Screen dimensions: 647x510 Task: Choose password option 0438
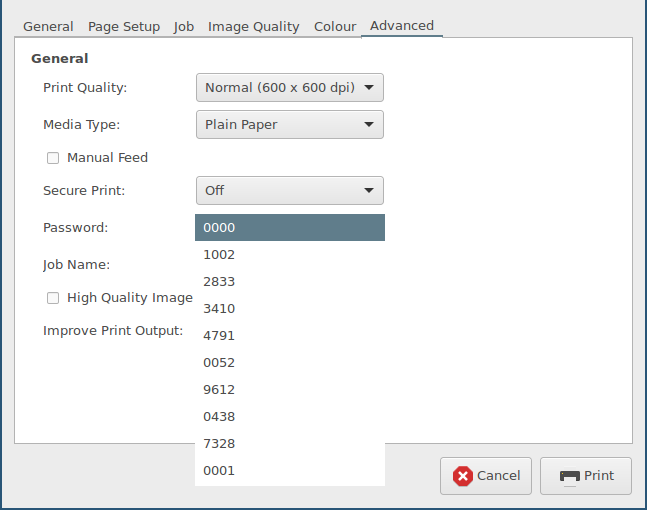[x=290, y=417]
